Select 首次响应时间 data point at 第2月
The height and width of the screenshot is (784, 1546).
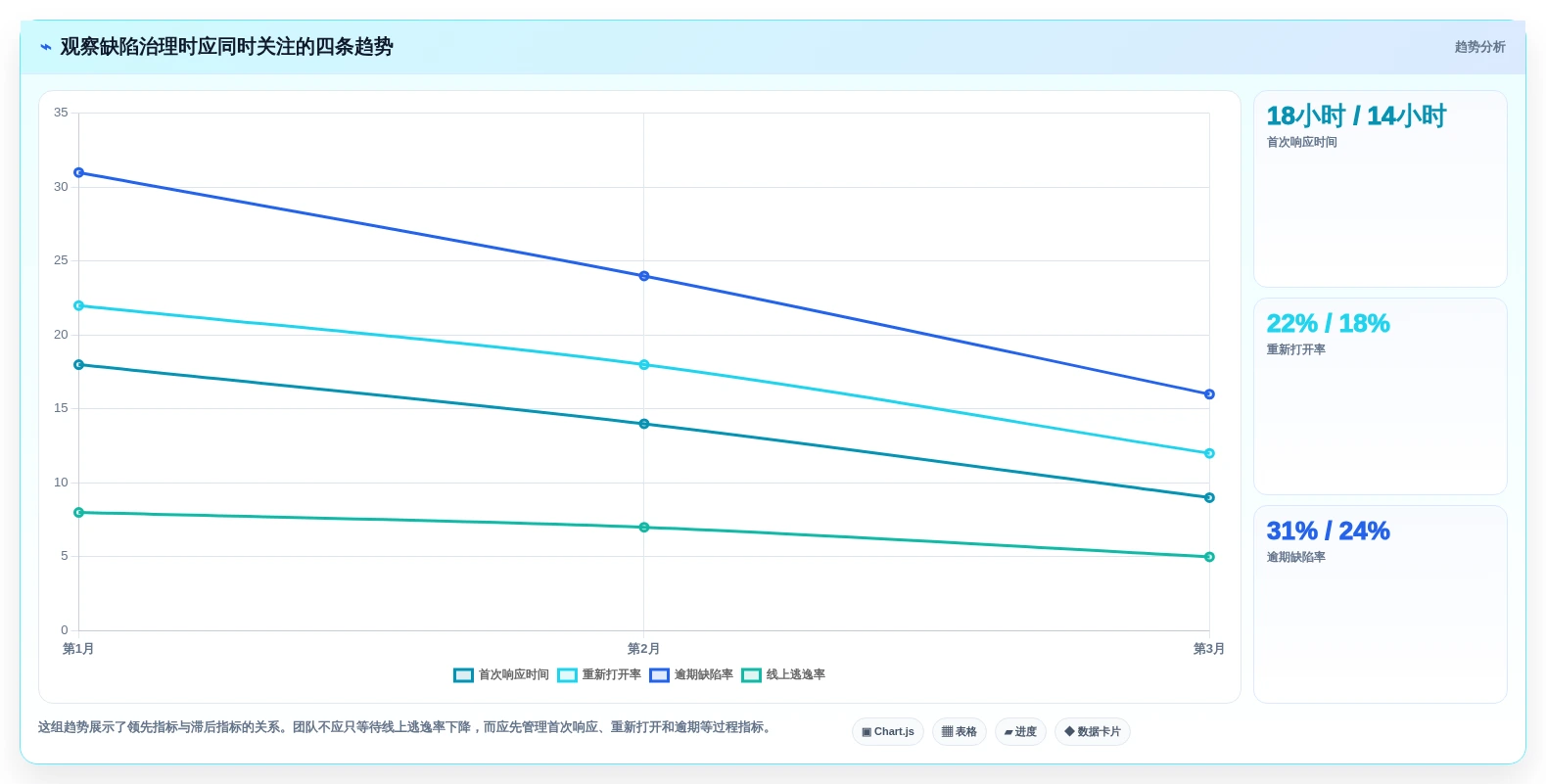coord(644,424)
